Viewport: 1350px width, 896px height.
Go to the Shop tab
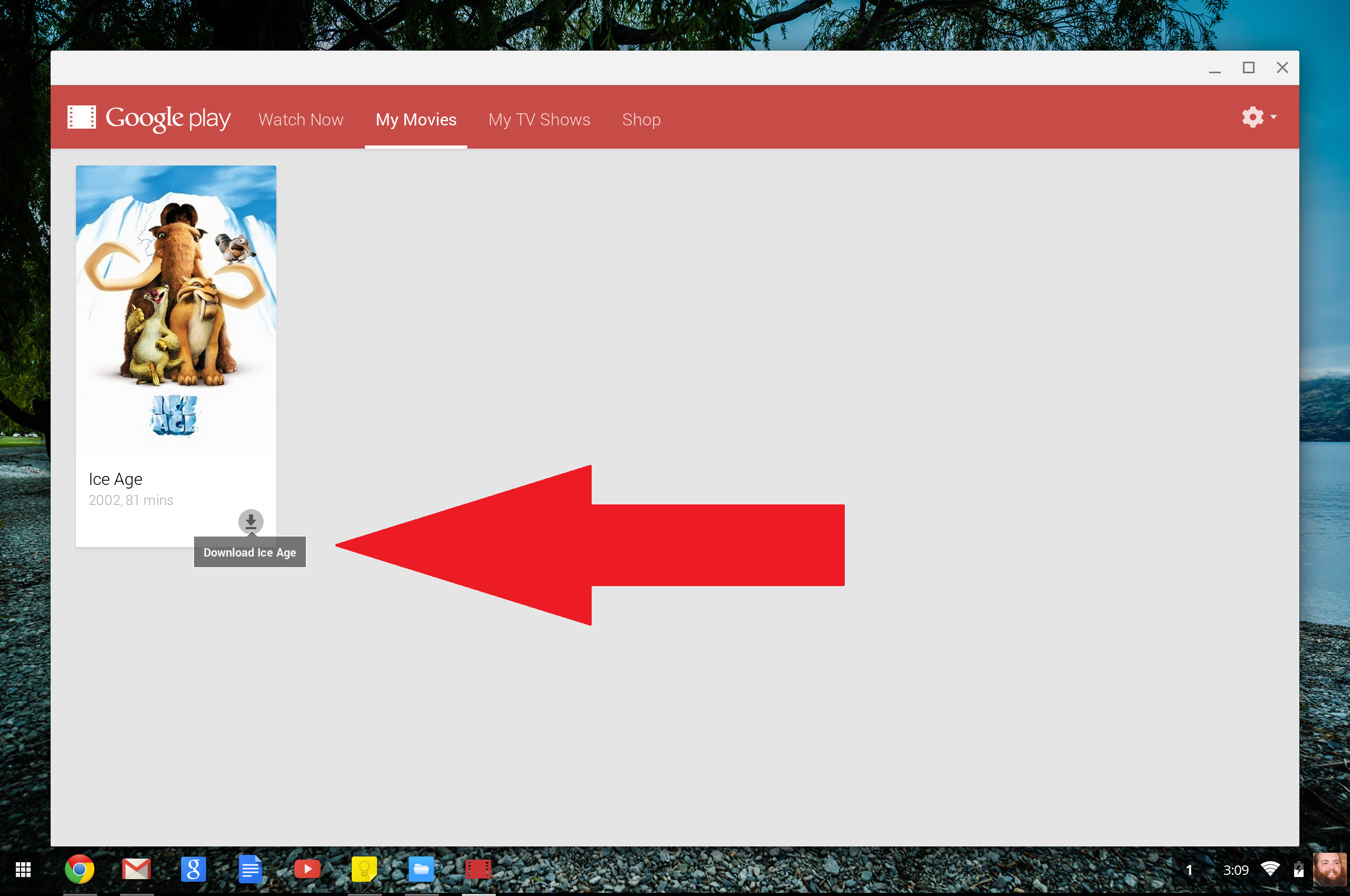[x=641, y=120]
